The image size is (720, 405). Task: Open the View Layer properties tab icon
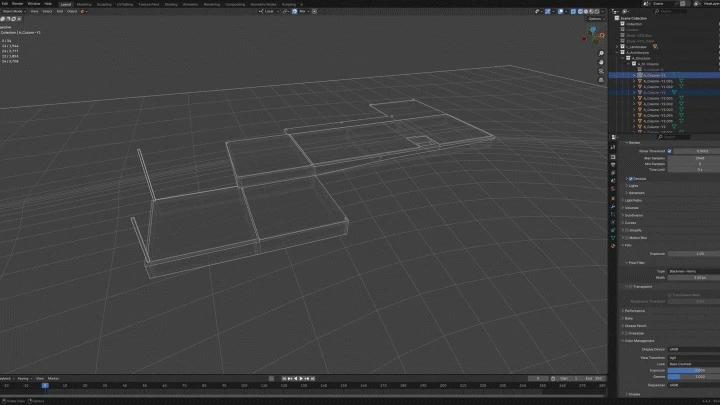click(613, 173)
